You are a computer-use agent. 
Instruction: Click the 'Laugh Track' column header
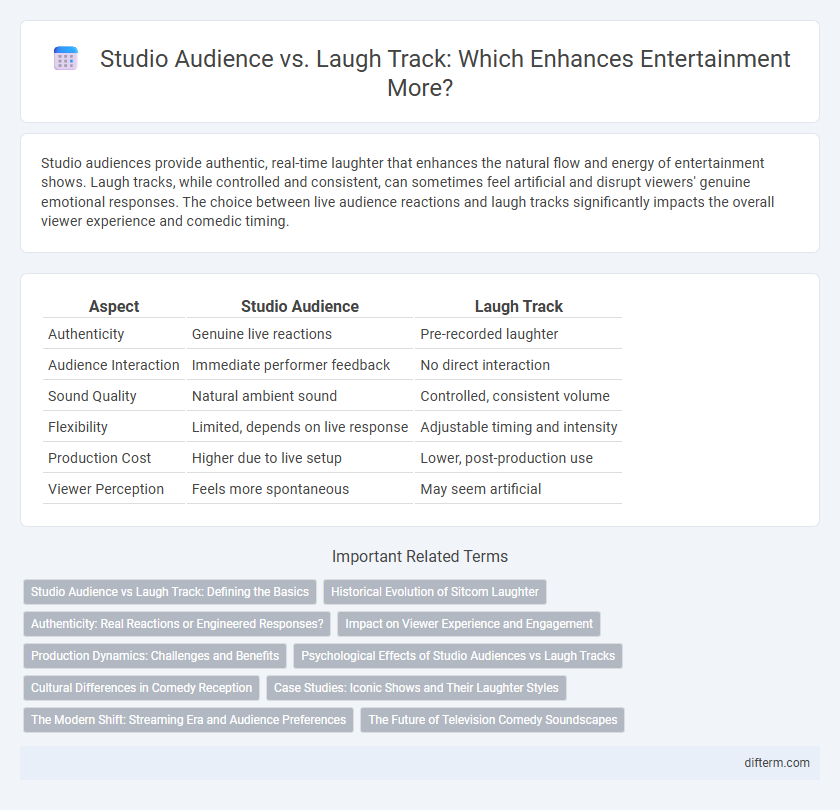(518, 306)
